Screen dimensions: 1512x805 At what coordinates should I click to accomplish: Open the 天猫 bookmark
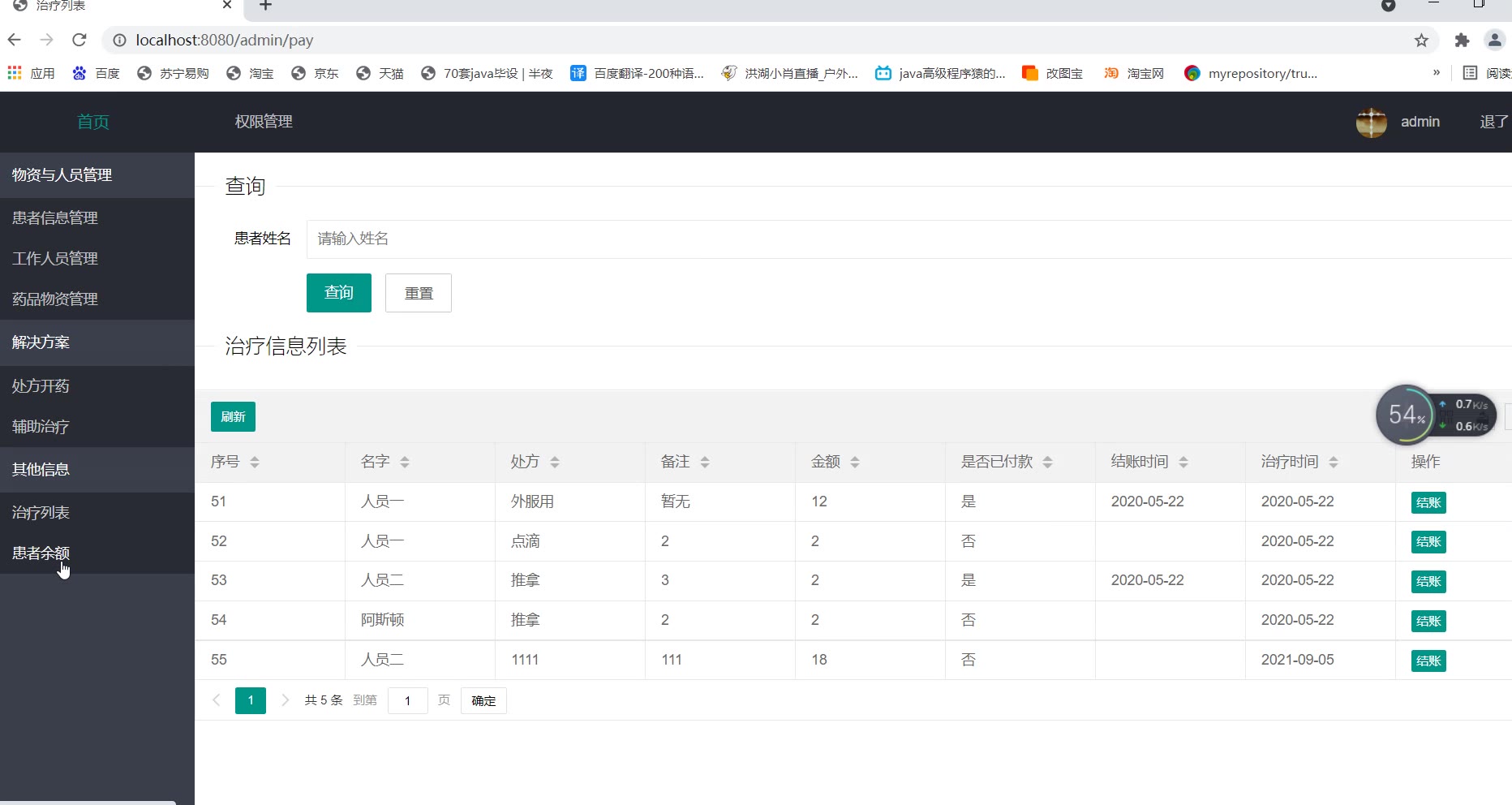[380, 73]
